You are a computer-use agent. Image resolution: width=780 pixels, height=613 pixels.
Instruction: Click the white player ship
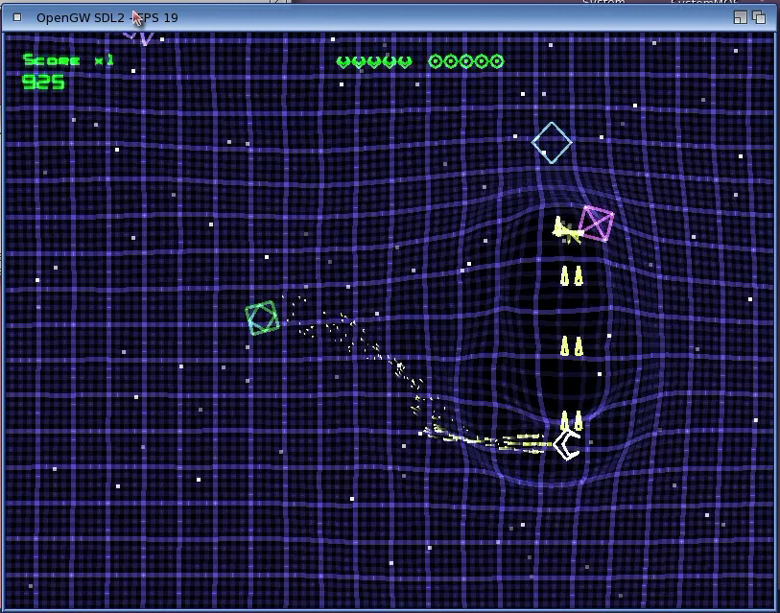(x=567, y=445)
